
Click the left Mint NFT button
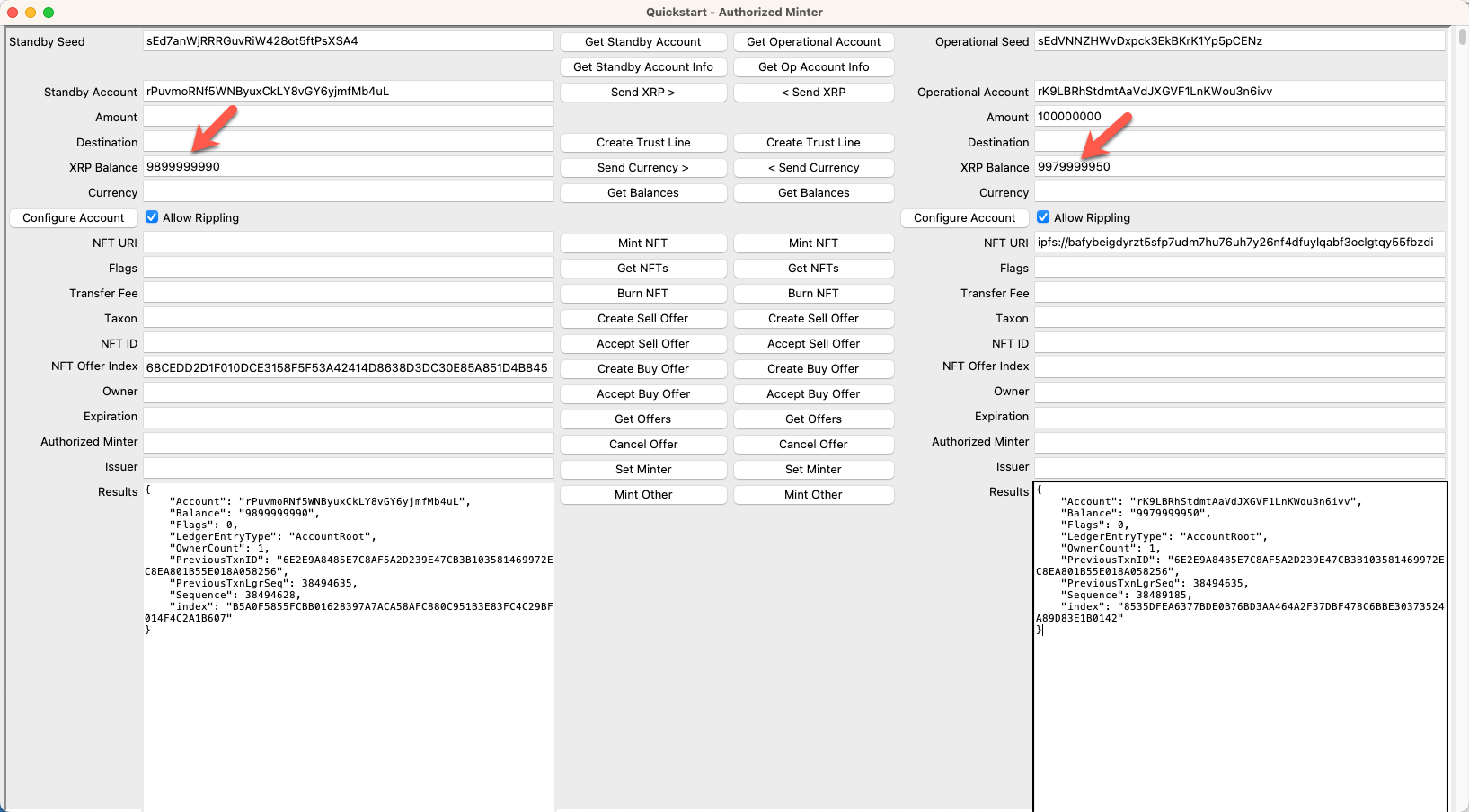643,243
